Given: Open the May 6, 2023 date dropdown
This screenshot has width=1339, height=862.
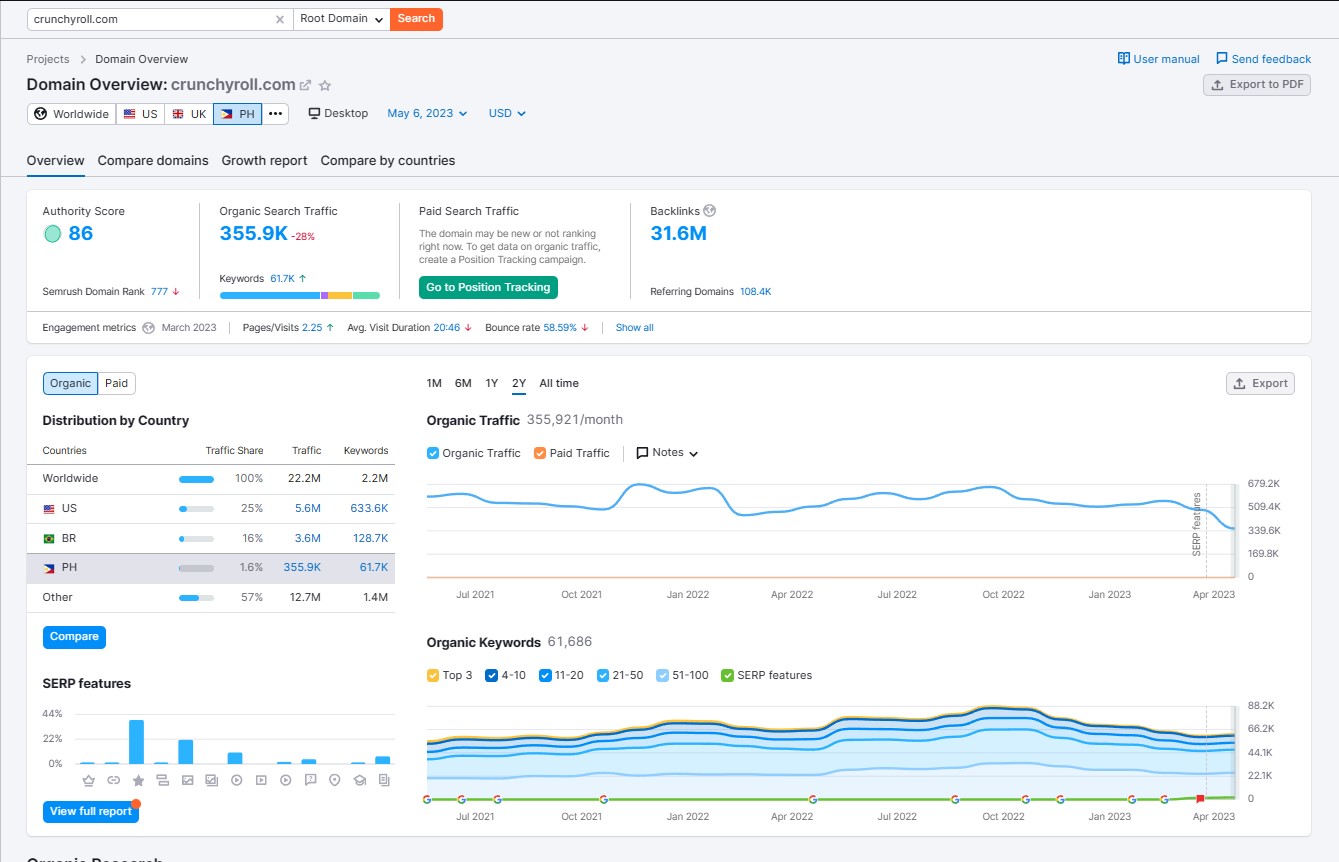Looking at the screenshot, I should pyautogui.click(x=427, y=114).
